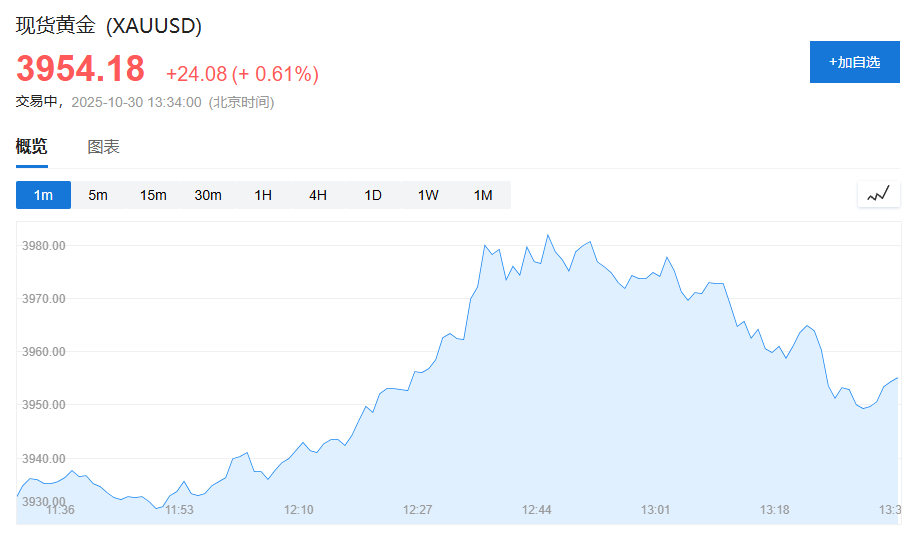Screen dimensions: 917x539
Task: Switch chart interval to 5m
Action: tap(98, 195)
